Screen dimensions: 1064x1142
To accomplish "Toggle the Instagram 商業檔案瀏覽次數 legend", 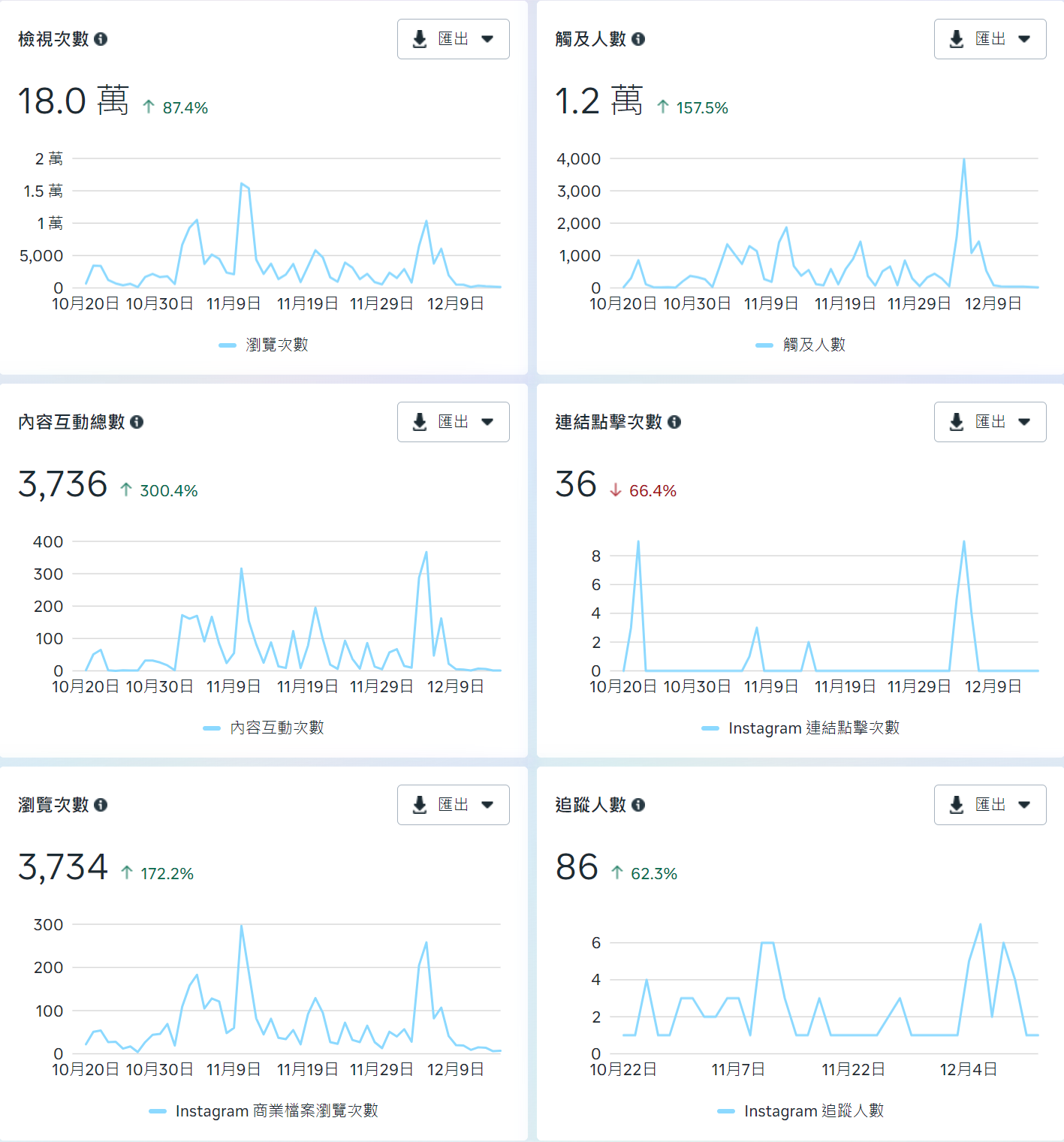I will click(x=264, y=1110).
